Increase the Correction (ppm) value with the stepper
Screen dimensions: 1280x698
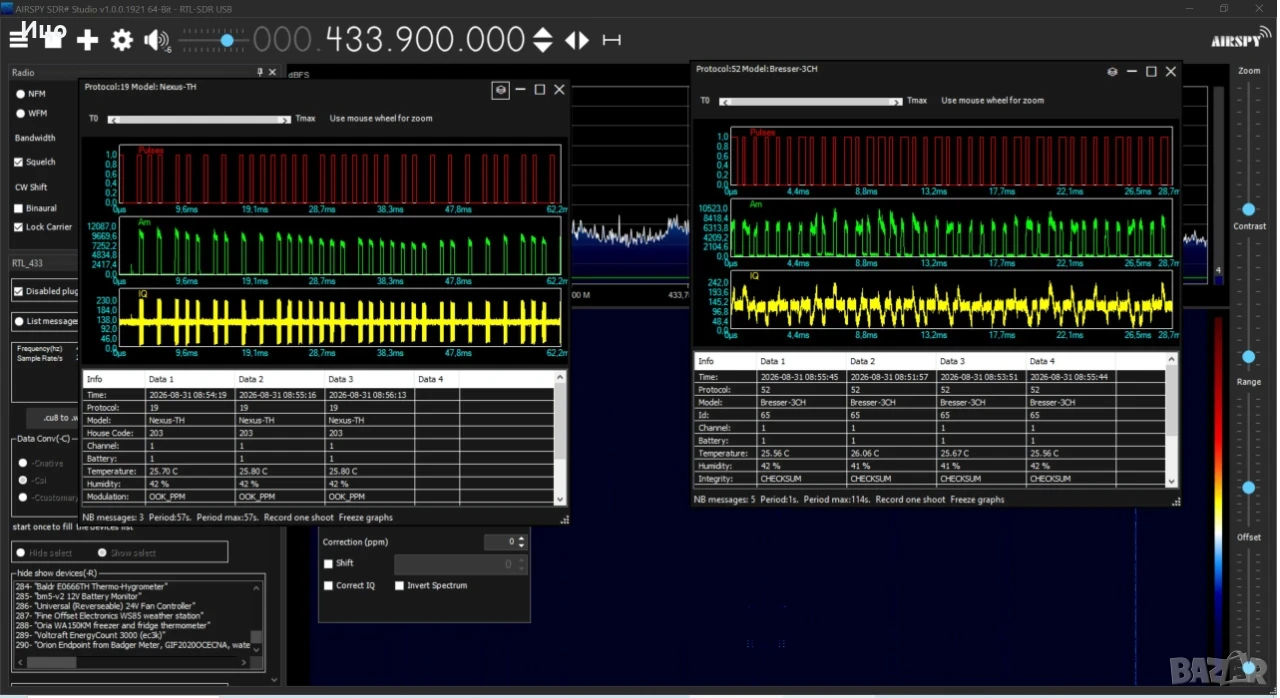pos(522,539)
